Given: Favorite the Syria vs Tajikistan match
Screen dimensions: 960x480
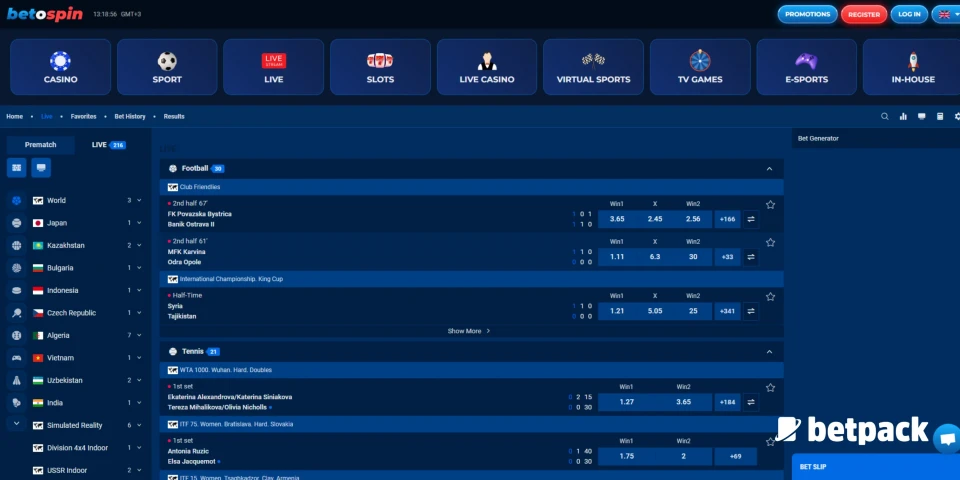Looking at the screenshot, I should click(x=770, y=296).
